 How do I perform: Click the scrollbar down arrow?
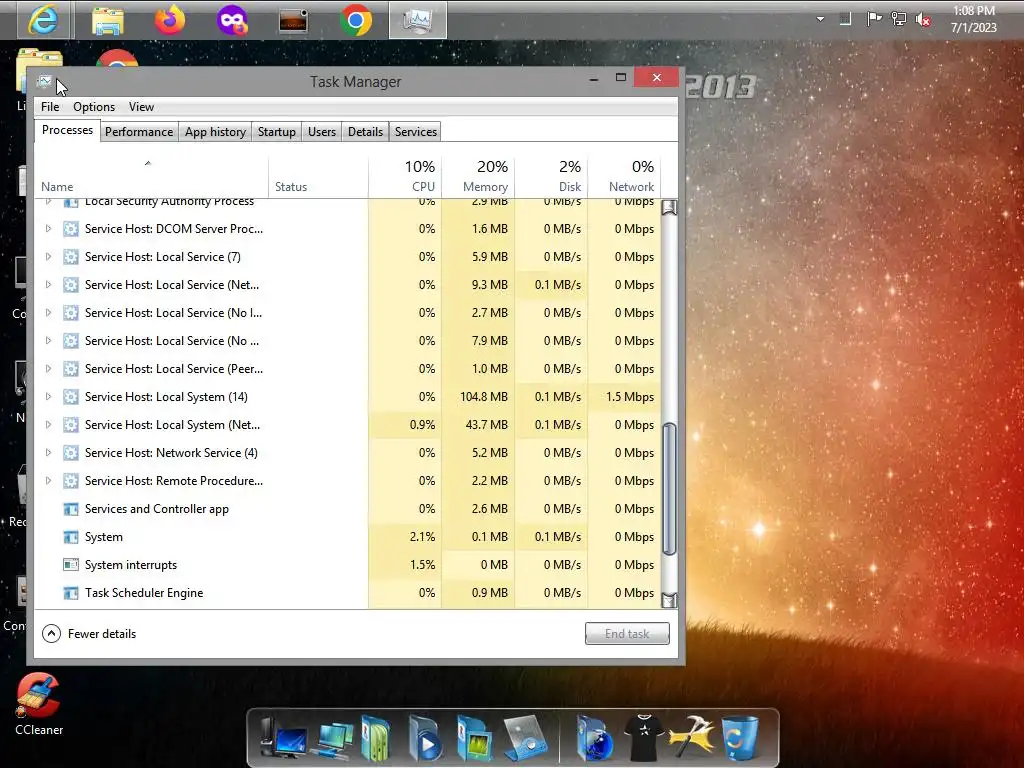pyautogui.click(x=669, y=600)
